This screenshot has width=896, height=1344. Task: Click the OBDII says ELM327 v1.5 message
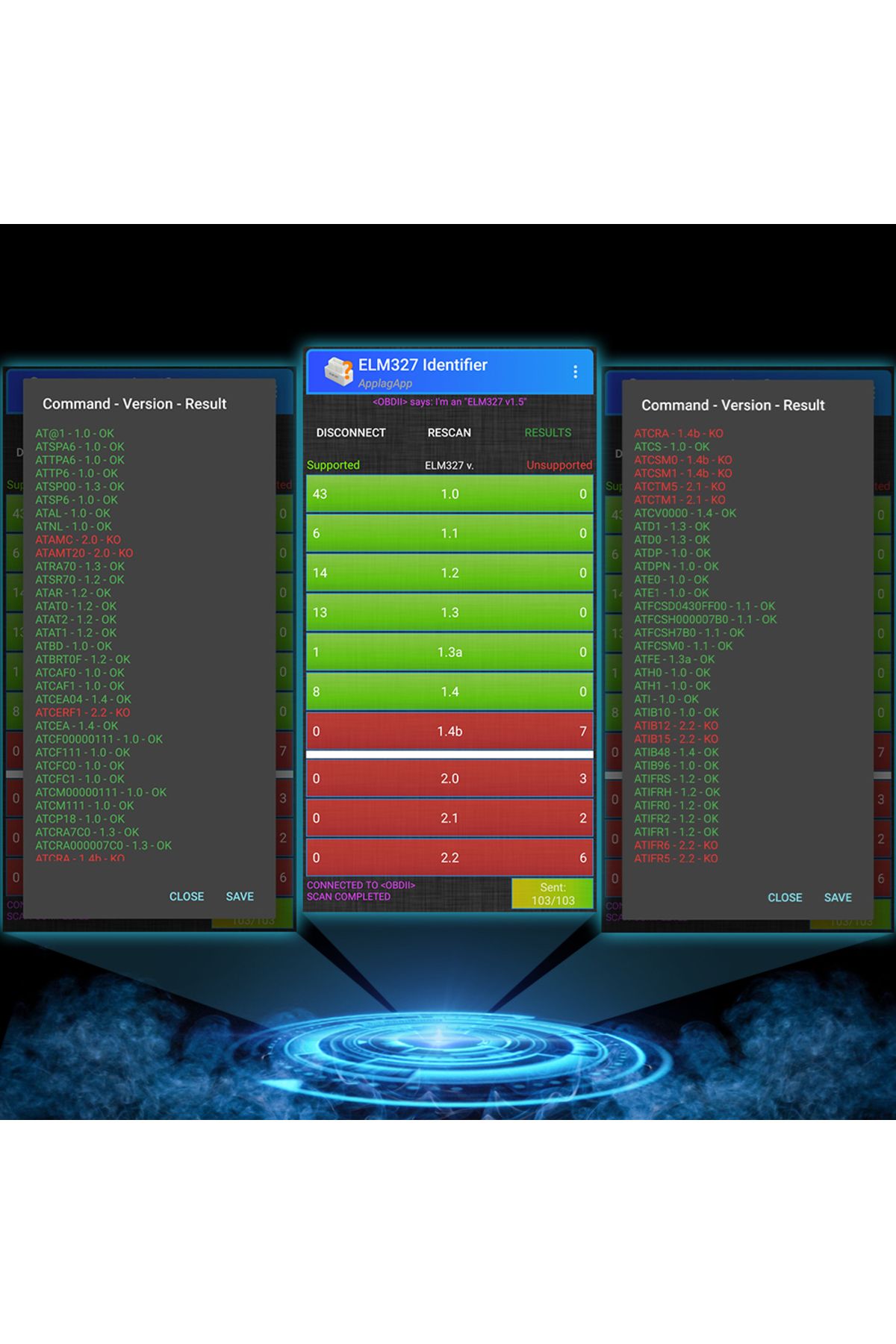coord(449,402)
